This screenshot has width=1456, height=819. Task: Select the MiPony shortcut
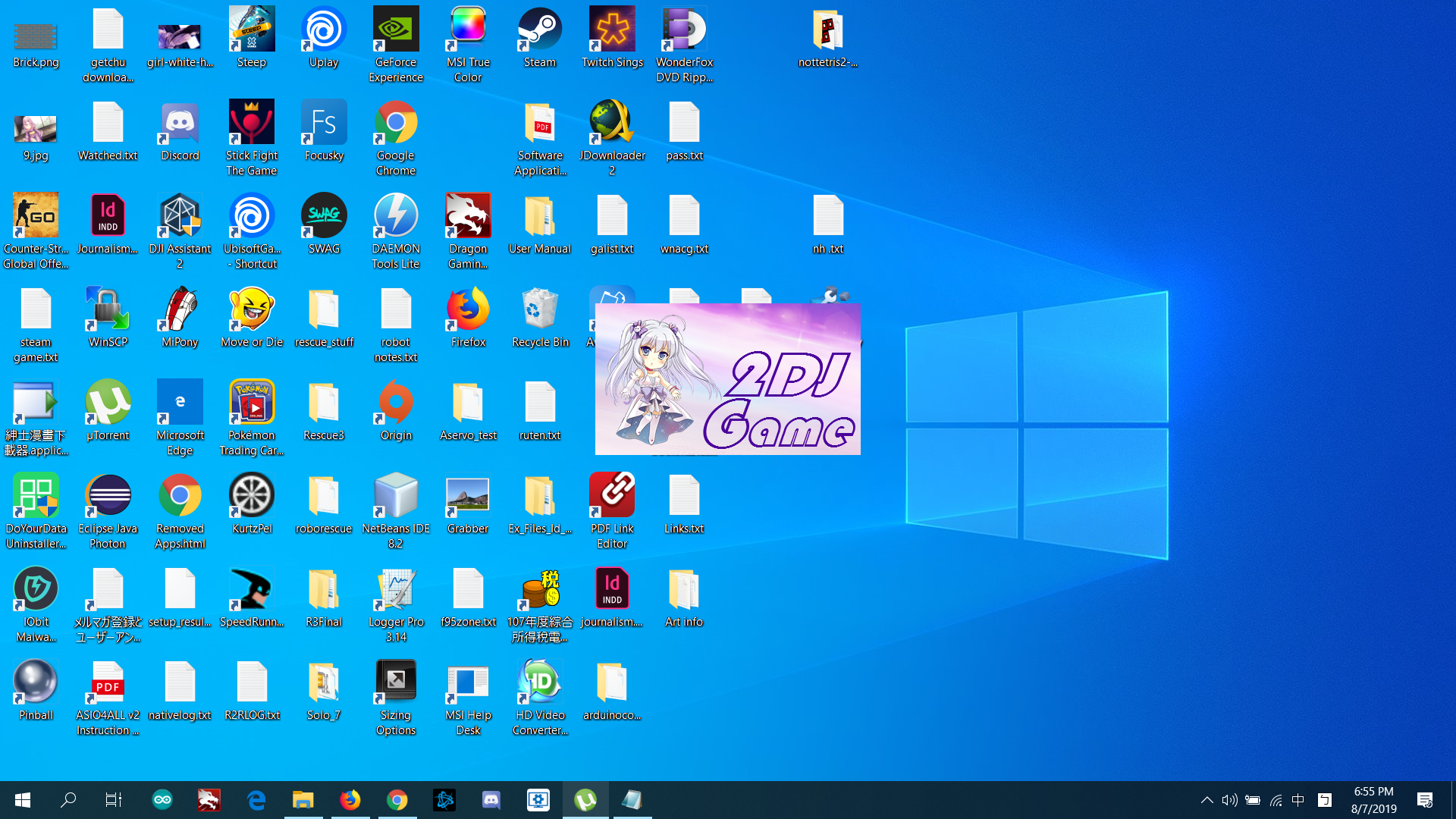coord(180,318)
